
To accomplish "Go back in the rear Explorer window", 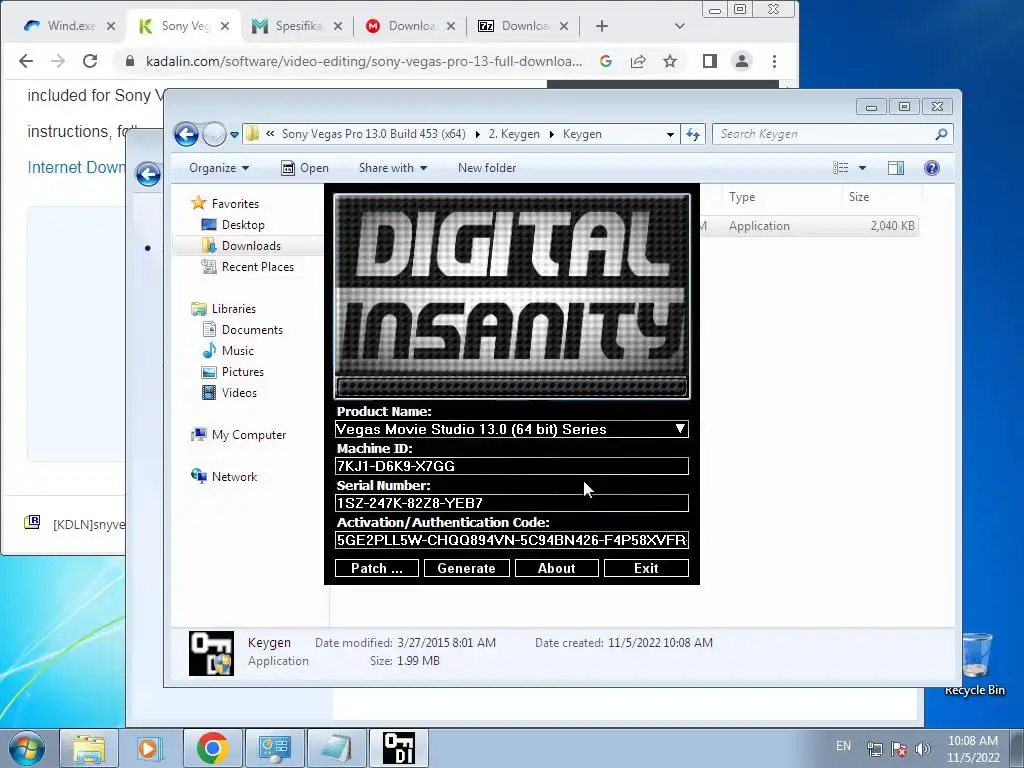I will coord(148,174).
